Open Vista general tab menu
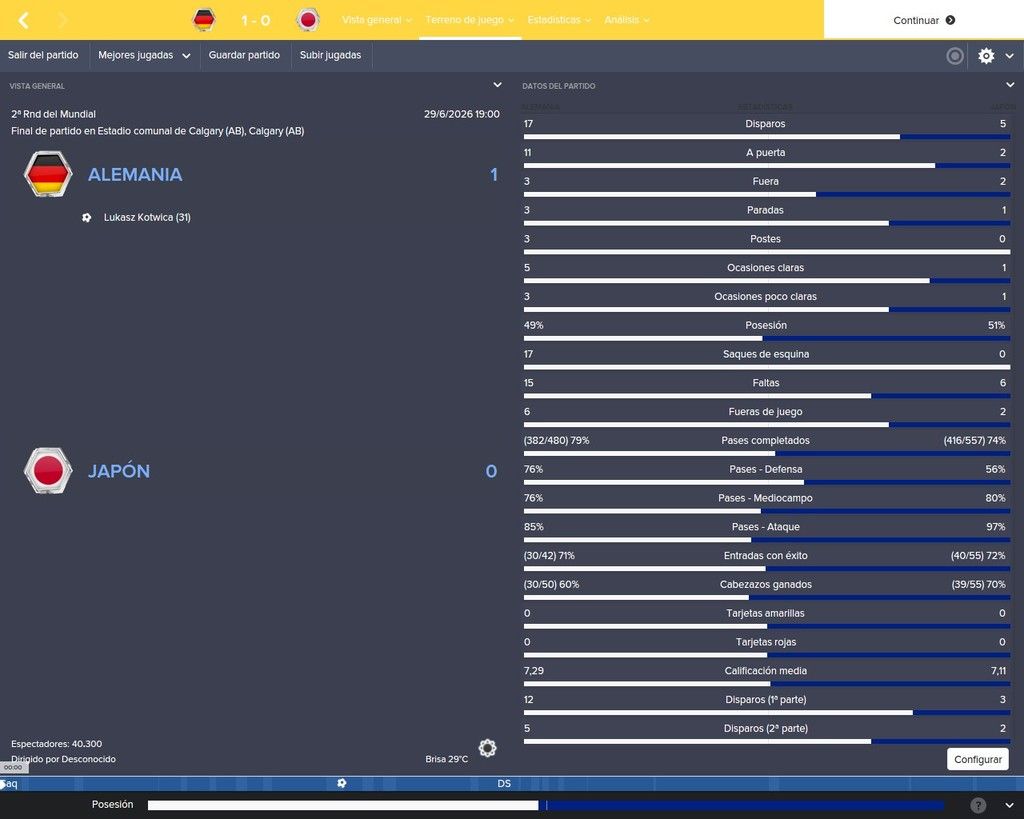The height and width of the screenshot is (819, 1024). (377, 20)
